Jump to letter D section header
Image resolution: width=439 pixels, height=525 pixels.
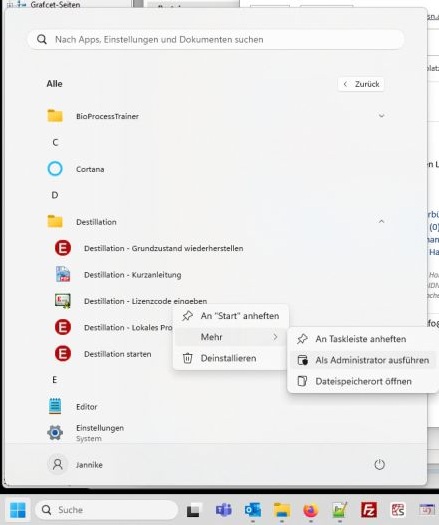click(x=55, y=195)
